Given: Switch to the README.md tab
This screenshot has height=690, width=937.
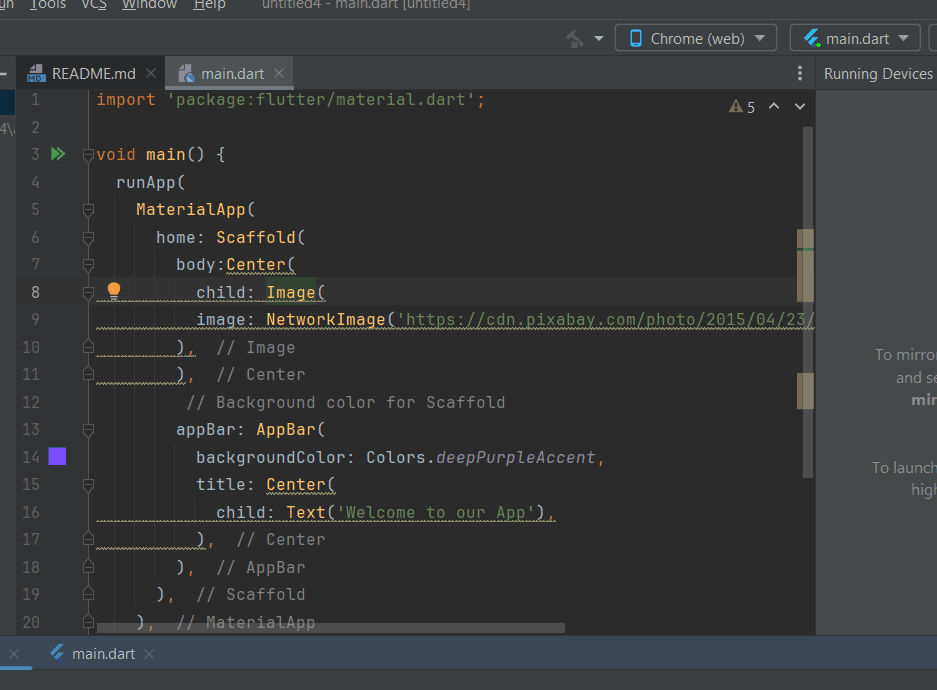Looking at the screenshot, I should (x=92, y=73).
